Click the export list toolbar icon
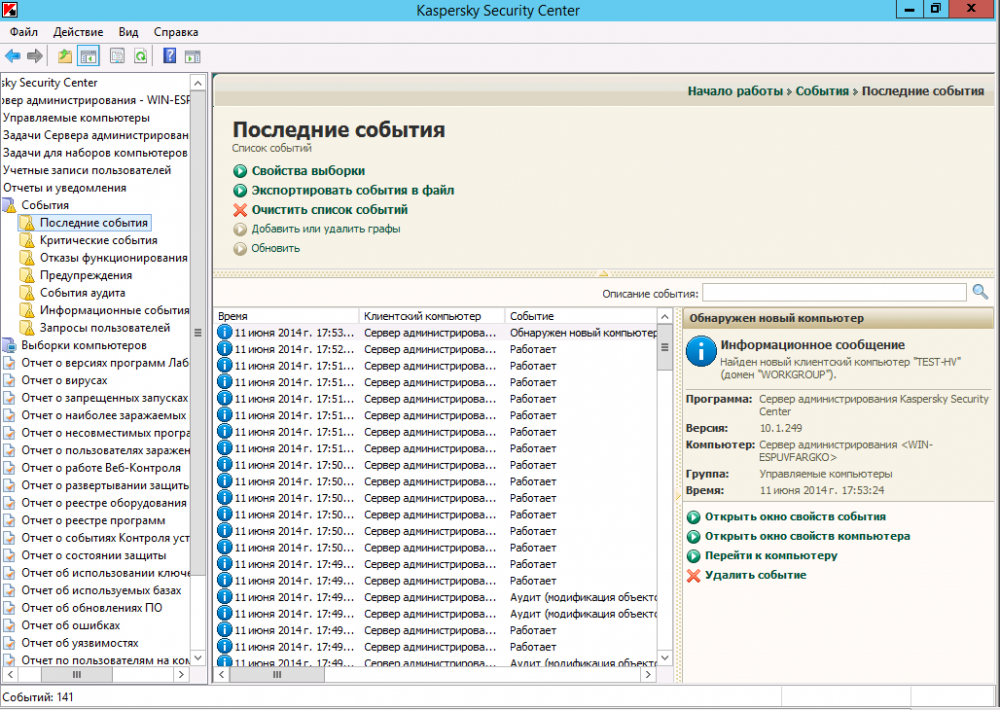1000x710 pixels. [x=117, y=56]
